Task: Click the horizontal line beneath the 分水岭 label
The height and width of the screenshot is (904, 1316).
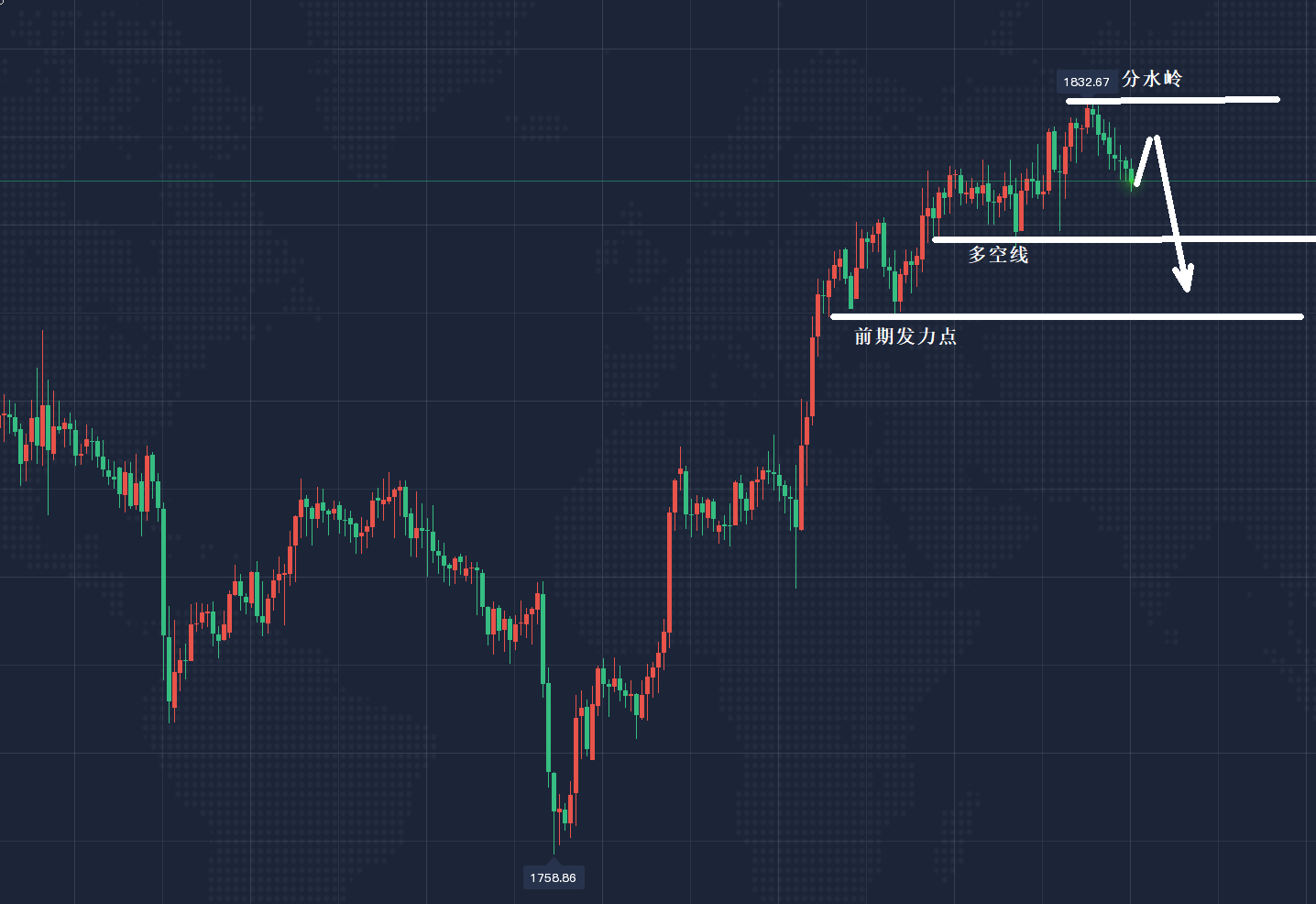Action: (1173, 100)
